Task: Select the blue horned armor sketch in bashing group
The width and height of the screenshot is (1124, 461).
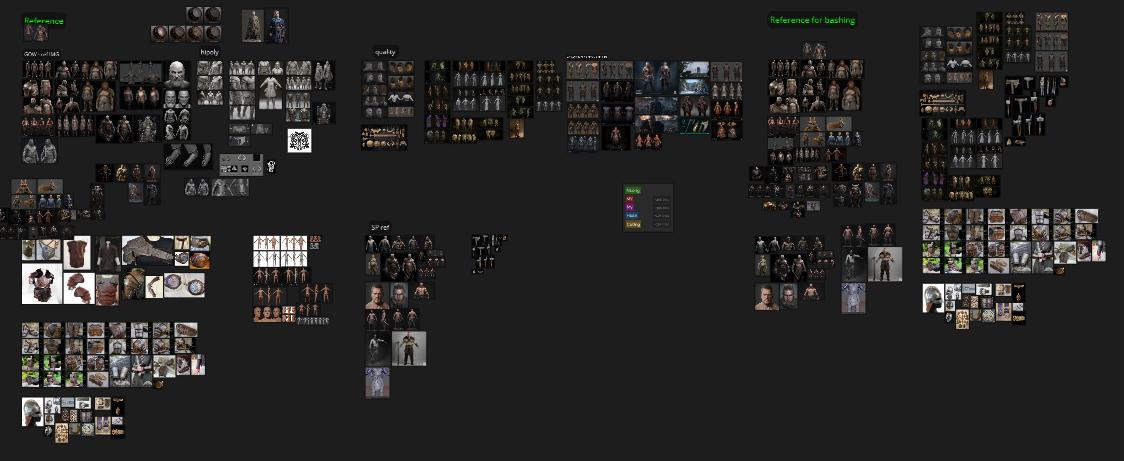Action: click(853, 298)
